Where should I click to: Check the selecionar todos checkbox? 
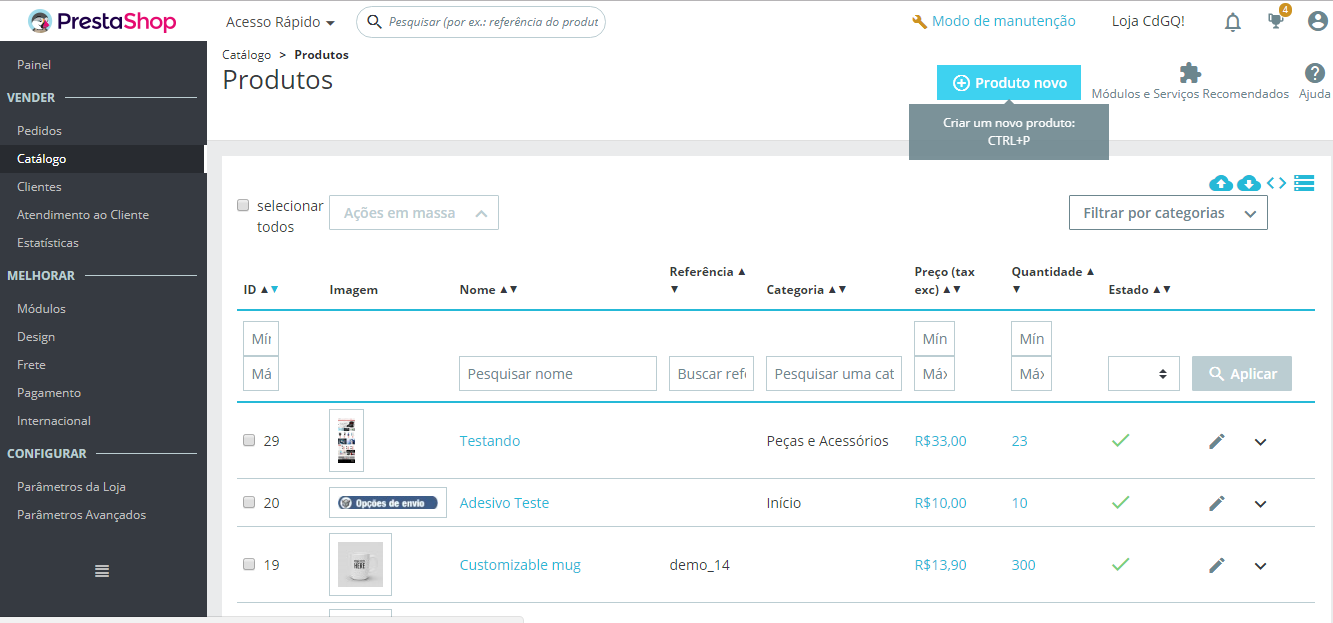pos(243,205)
